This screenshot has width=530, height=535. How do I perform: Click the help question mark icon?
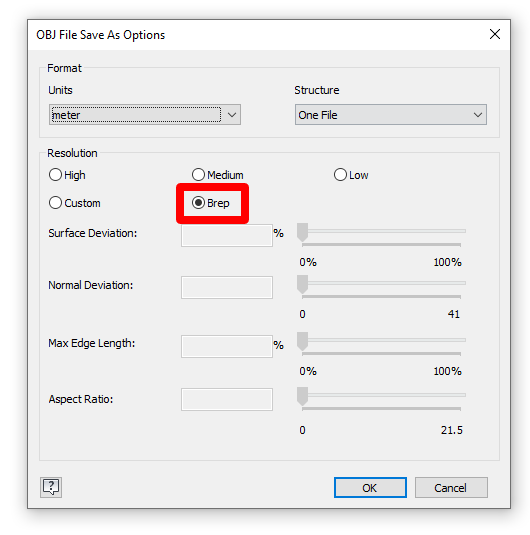(51, 487)
